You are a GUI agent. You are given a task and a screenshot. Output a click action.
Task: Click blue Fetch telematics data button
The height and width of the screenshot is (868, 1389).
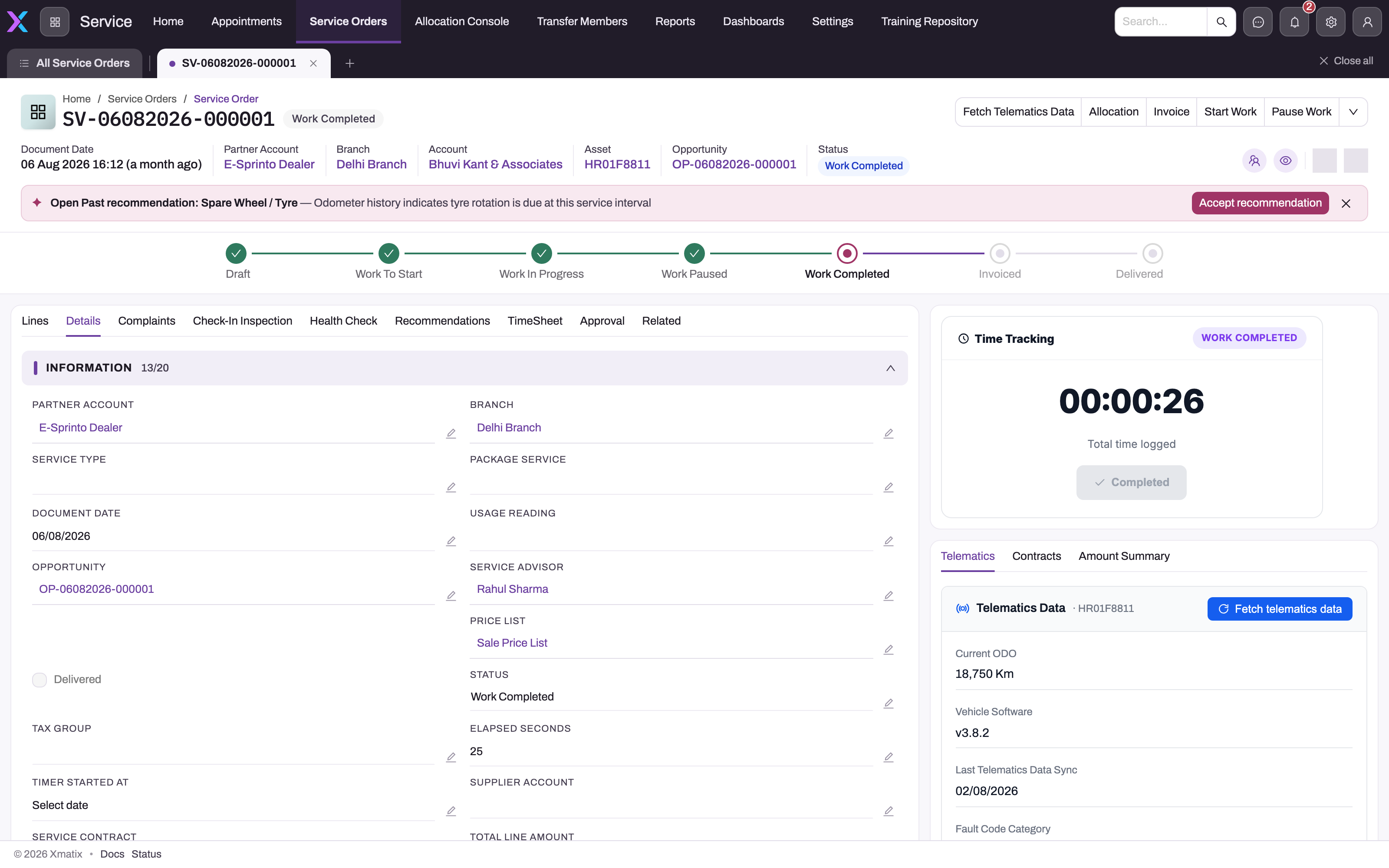[x=1279, y=609]
